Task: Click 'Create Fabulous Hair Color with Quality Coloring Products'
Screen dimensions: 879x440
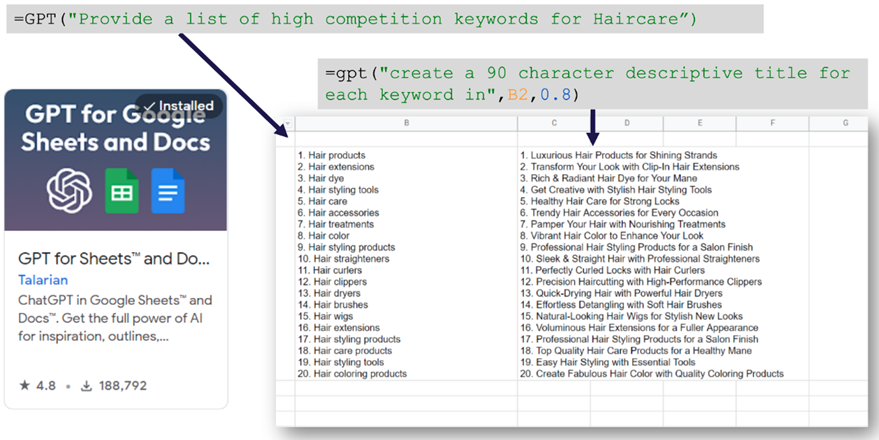Action: point(660,374)
